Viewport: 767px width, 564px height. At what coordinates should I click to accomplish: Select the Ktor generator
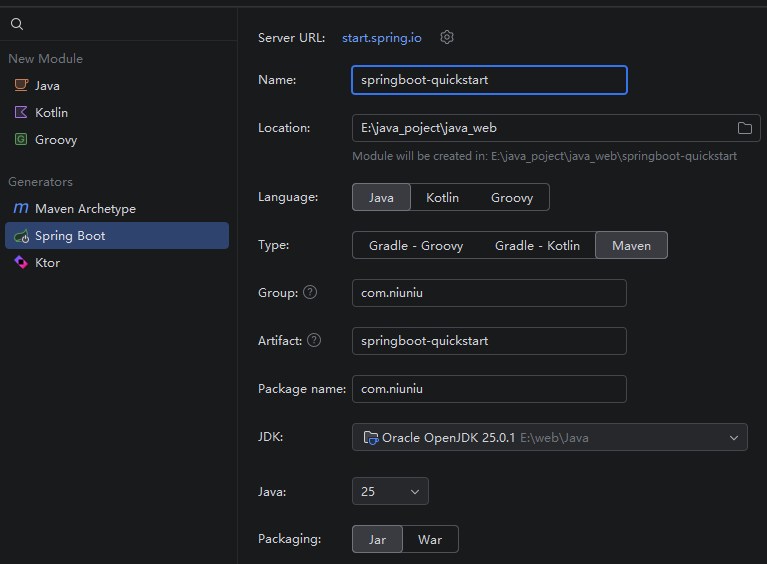point(117,263)
